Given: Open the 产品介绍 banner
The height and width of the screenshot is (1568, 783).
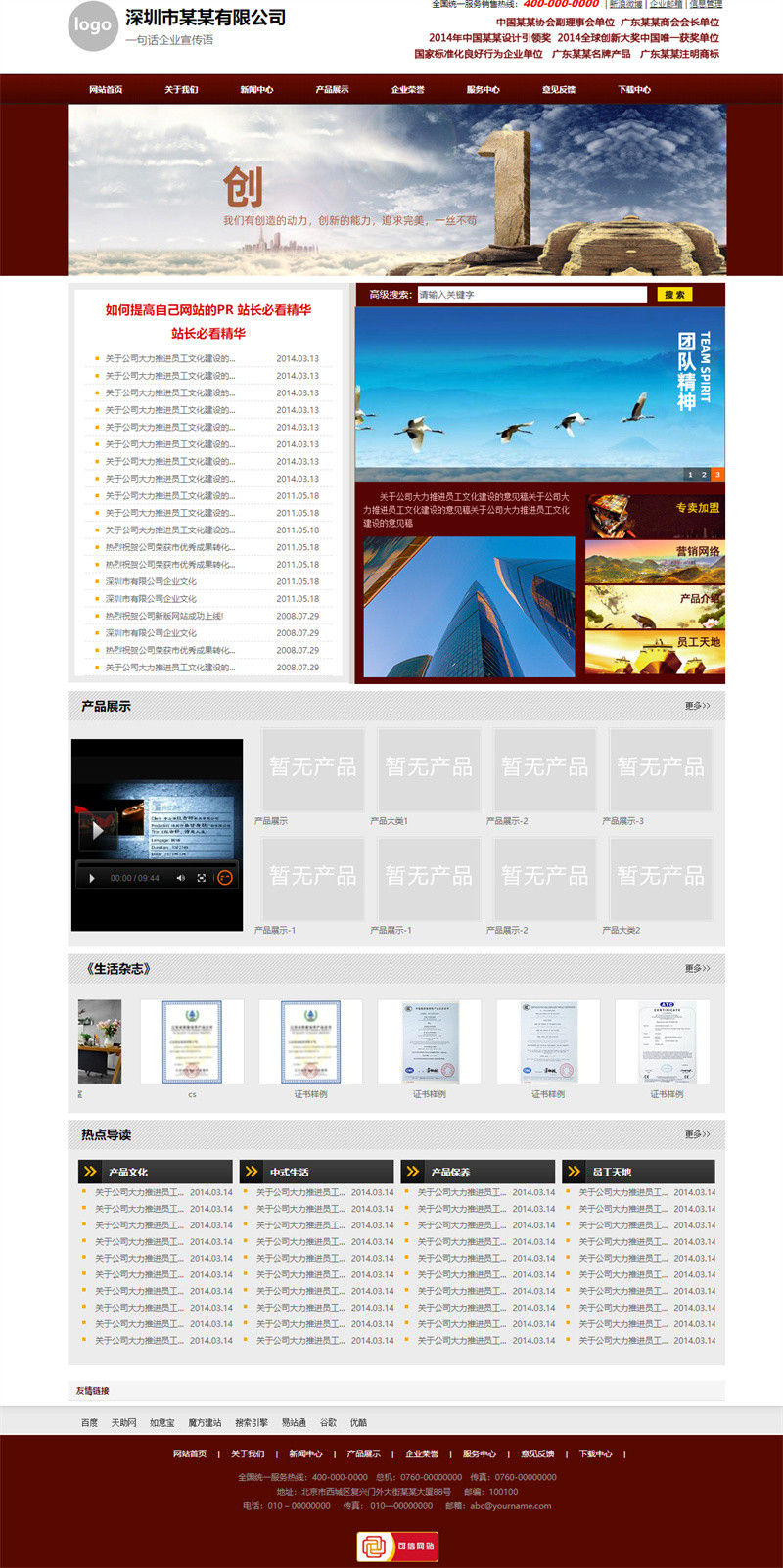Looking at the screenshot, I should 655,607.
